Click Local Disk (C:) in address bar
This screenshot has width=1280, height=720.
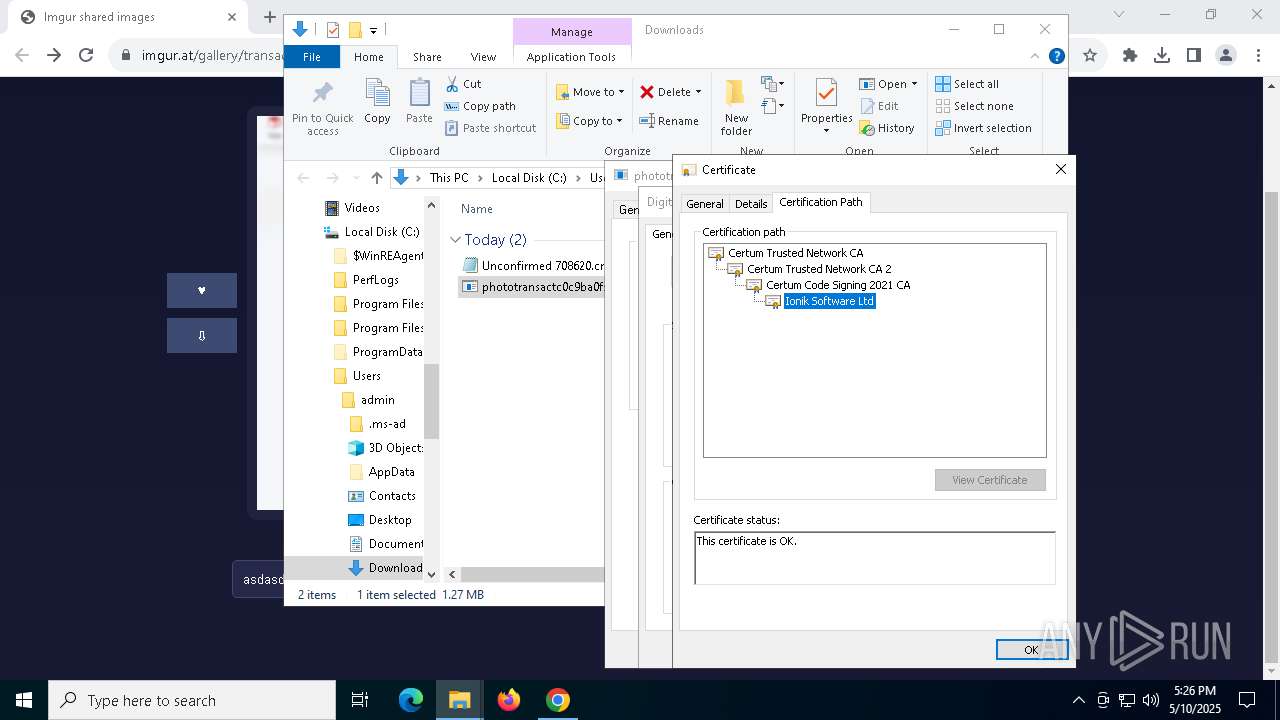(x=529, y=178)
